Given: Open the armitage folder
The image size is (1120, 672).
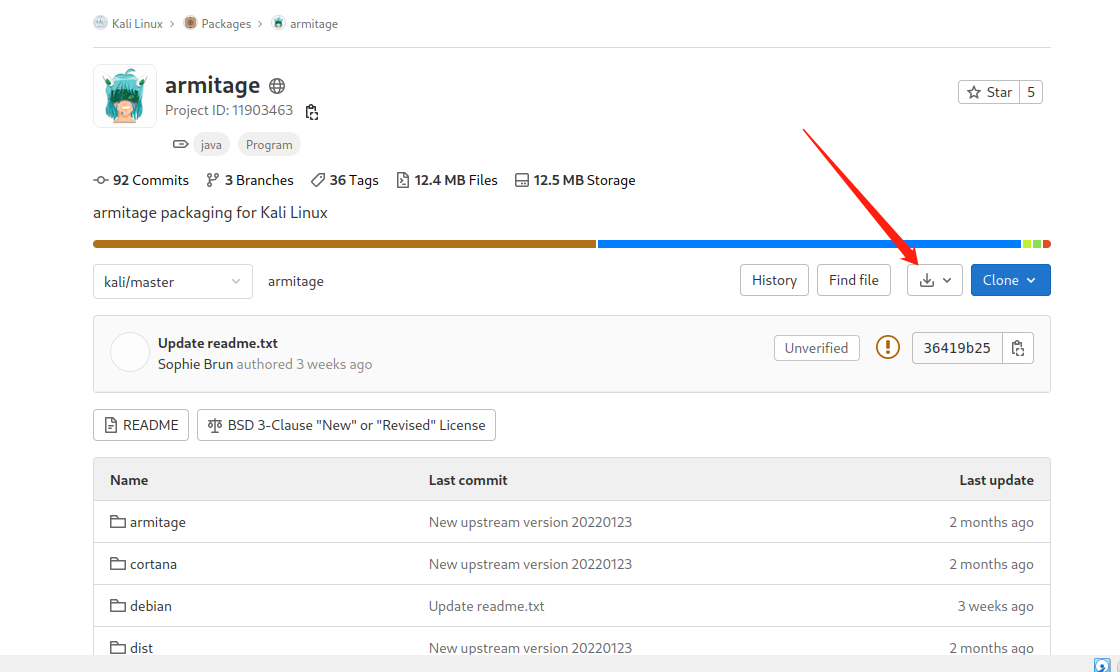Looking at the screenshot, I should [158, 522].
